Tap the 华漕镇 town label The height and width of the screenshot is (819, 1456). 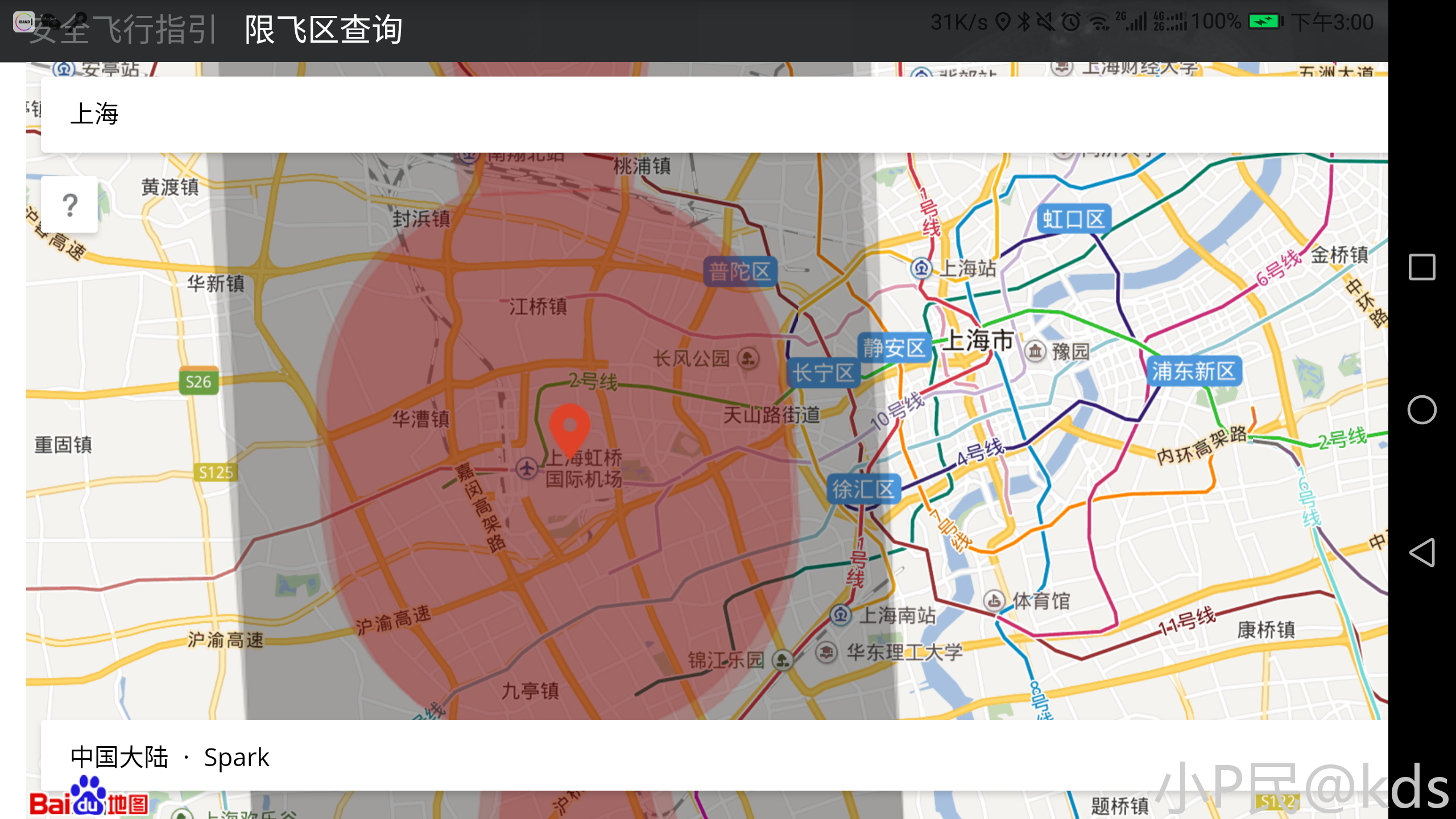(x=421, y=419)
